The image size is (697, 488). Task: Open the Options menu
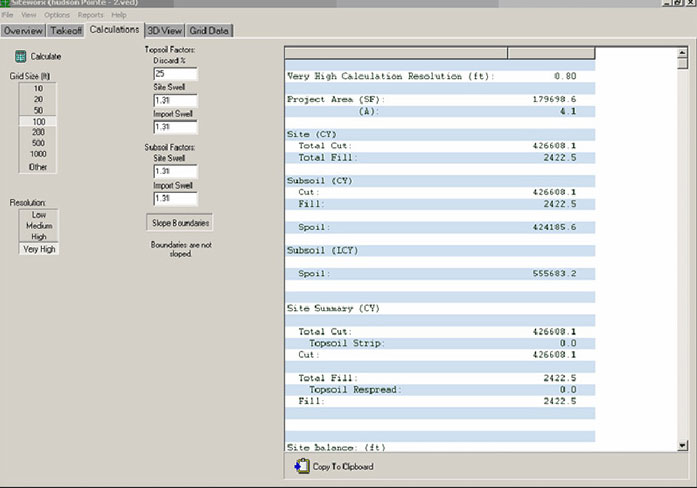[56, 16]
